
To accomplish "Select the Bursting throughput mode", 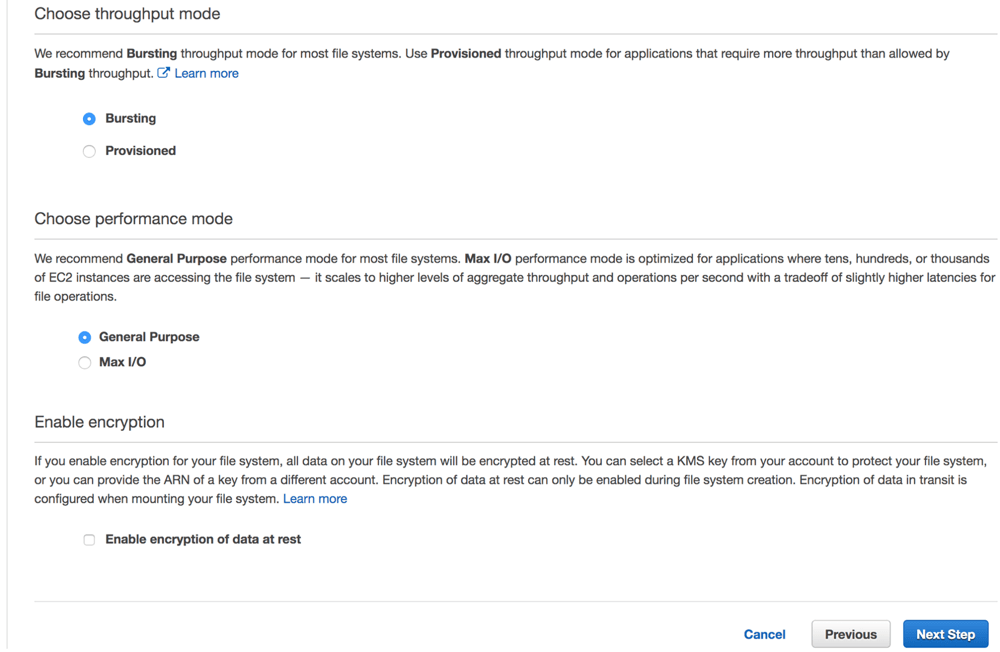I will (89, 118).
